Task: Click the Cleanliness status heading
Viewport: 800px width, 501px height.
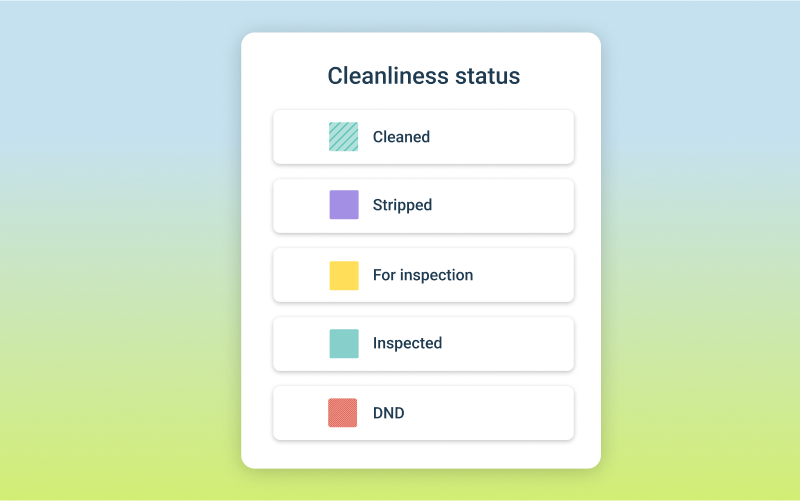Action: coord(423,76)
